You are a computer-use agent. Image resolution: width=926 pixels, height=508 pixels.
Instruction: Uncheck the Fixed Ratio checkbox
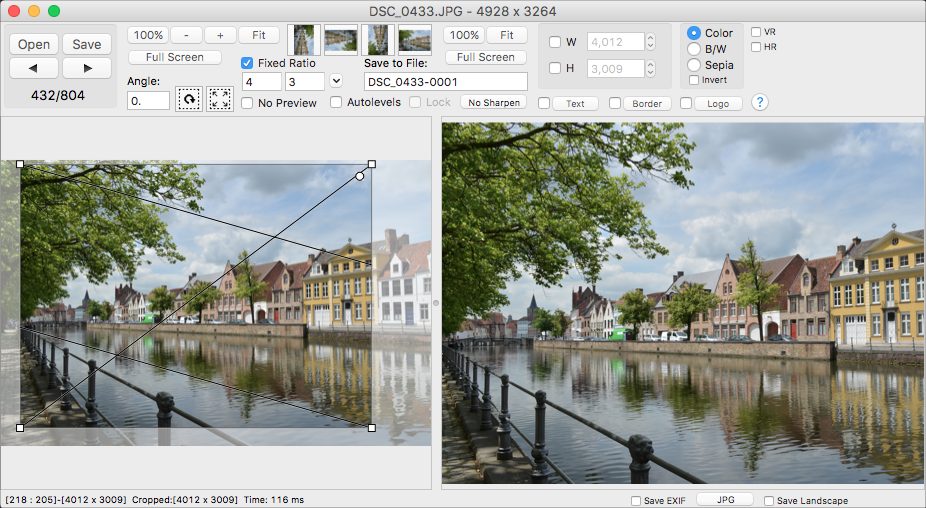click(x=247, y=63)
